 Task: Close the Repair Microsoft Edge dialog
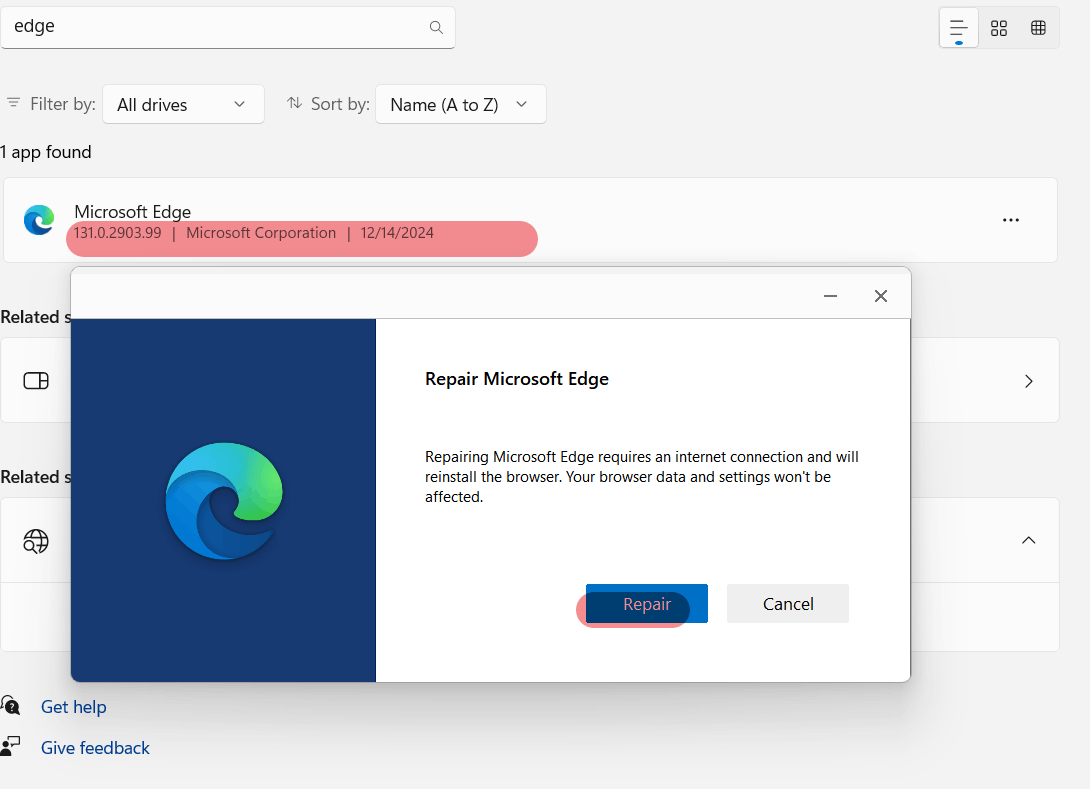click(881, 296)
